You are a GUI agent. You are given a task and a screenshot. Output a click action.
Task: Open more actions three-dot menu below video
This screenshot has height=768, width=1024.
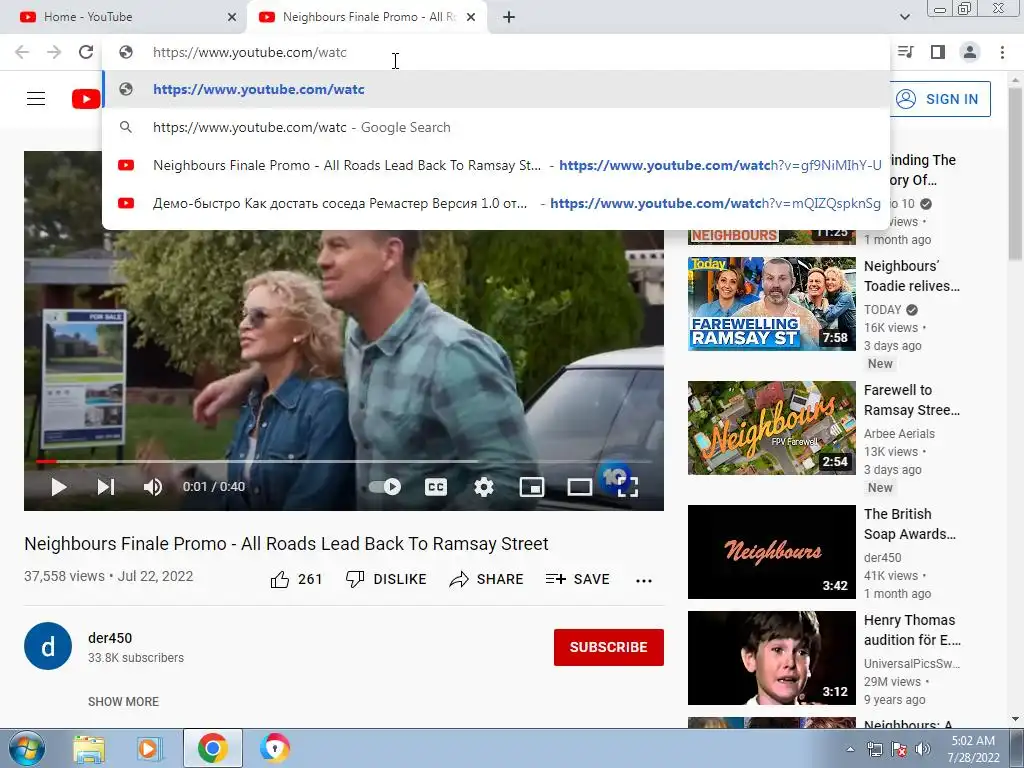pos(644,581)
